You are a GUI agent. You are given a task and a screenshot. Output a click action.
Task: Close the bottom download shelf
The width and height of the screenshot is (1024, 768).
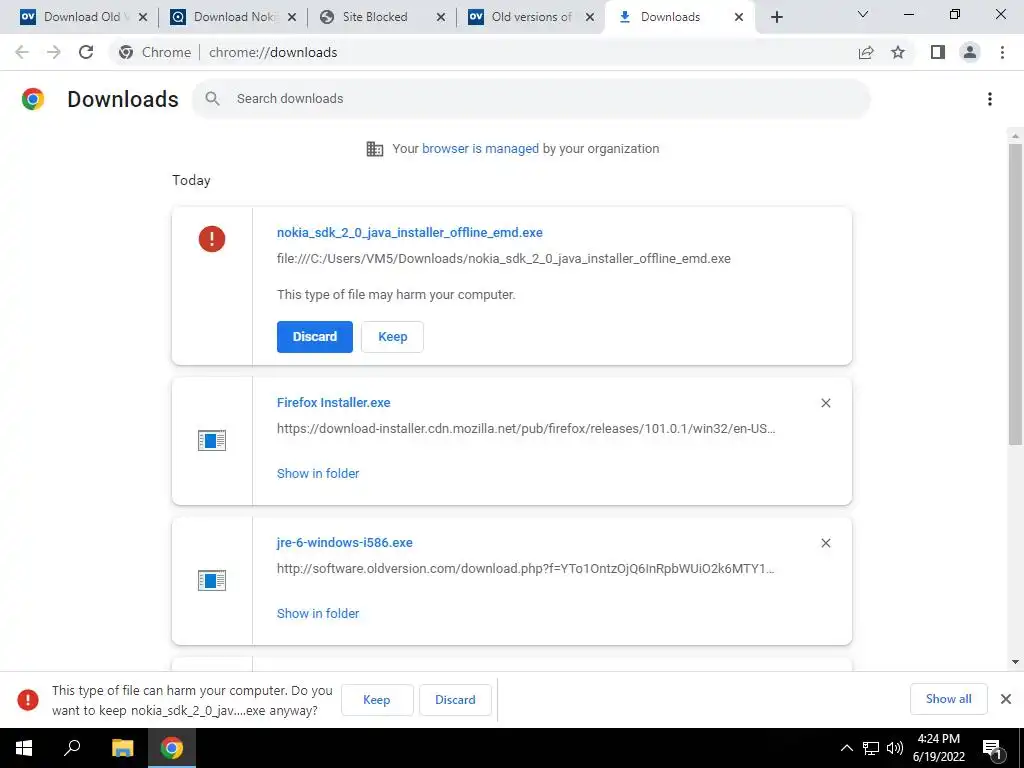point(1006,699)
